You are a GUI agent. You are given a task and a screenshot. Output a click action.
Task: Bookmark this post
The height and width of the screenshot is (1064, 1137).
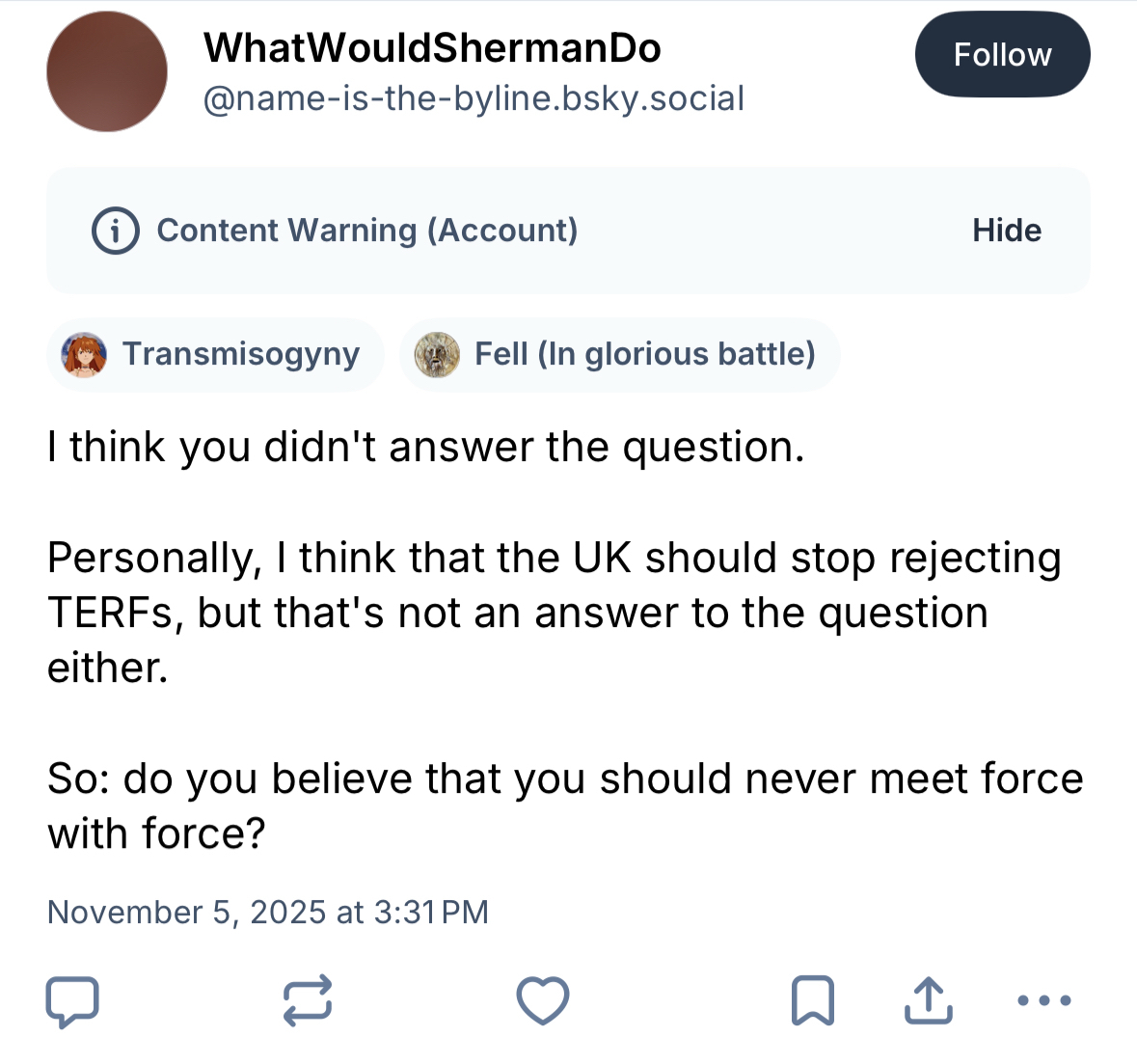pos(812,1000)
